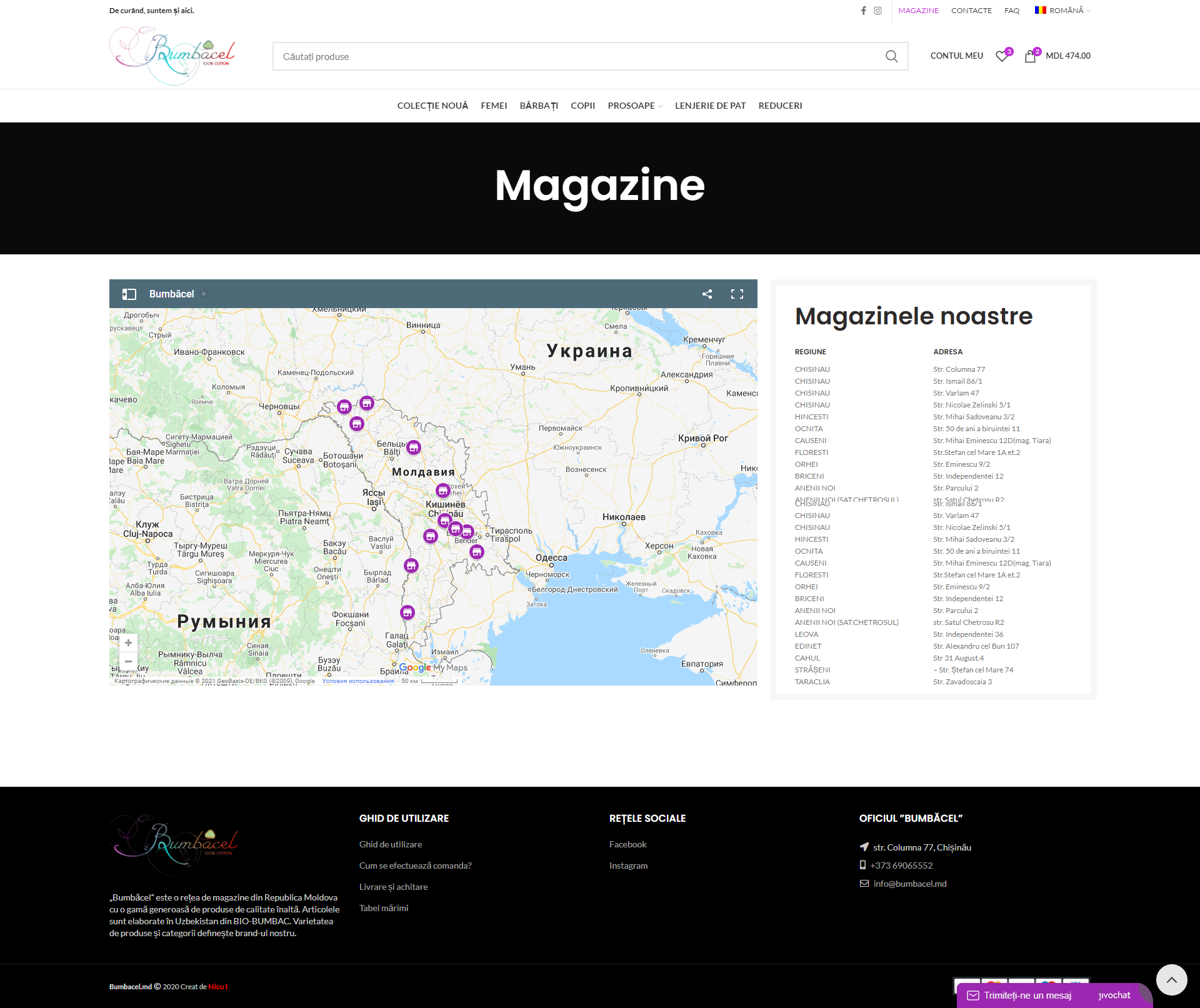1200x1008 pixels.
Task: Open Trimiteți-ne un mesaj chat button
Action: pyautogui.click(x=1027, y=995)
